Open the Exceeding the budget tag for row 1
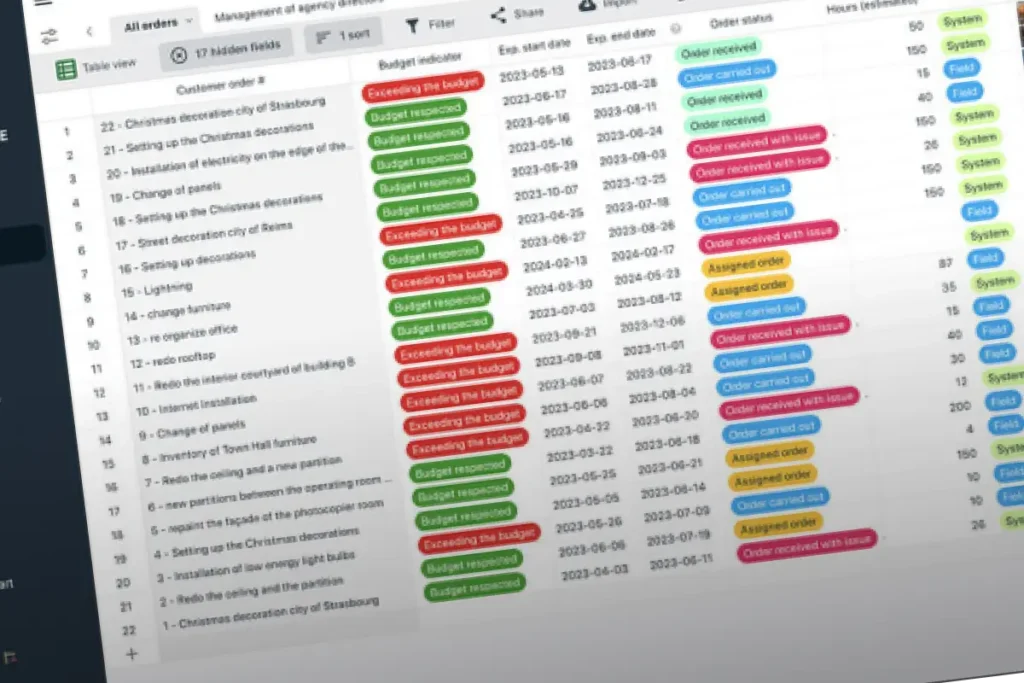 423,87
